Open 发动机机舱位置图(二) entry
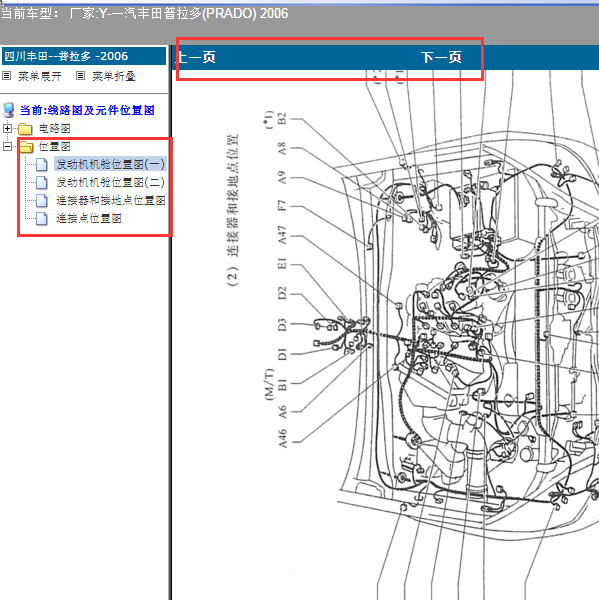This screenshot has height=600, width=599. (110, 182)
